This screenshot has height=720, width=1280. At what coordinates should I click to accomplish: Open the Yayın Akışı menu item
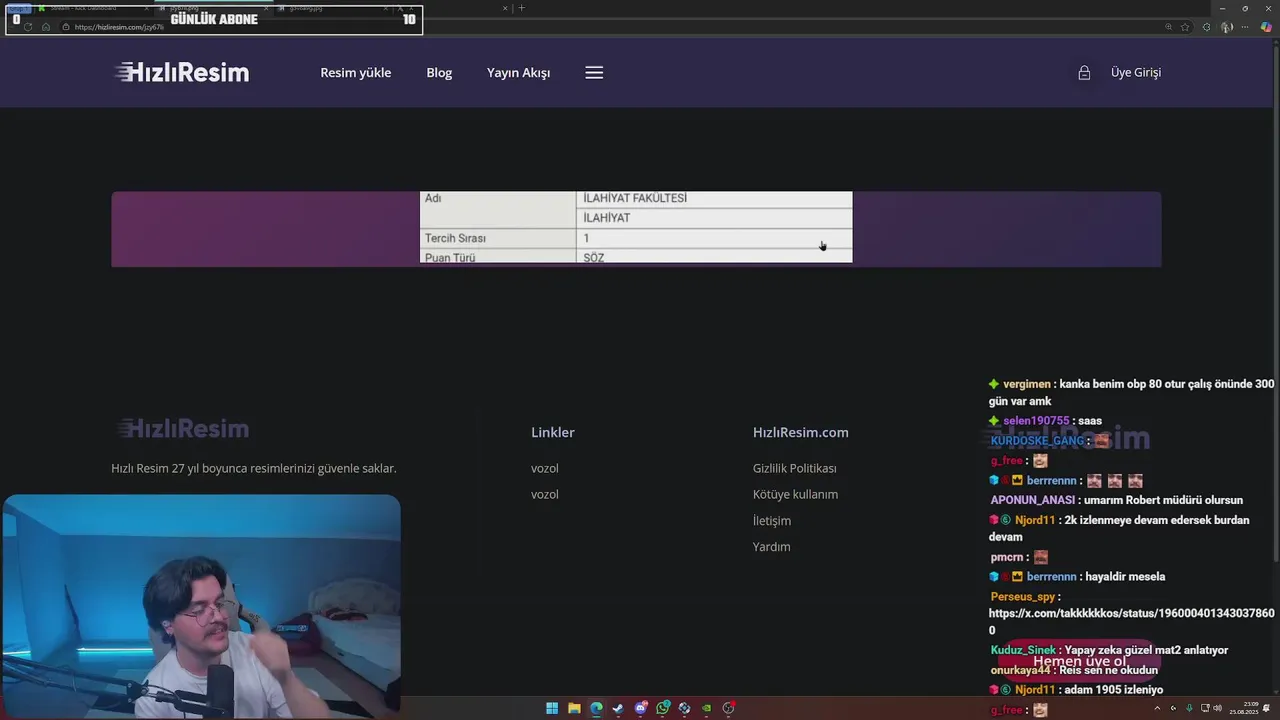tap(518, 72)
